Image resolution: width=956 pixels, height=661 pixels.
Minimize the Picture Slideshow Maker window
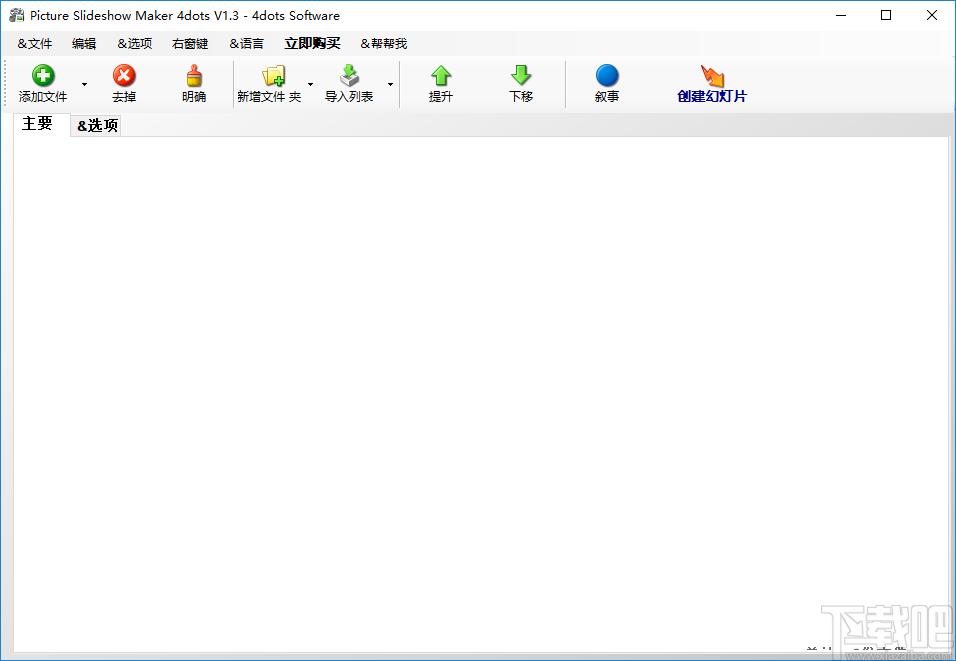[841, 15]
